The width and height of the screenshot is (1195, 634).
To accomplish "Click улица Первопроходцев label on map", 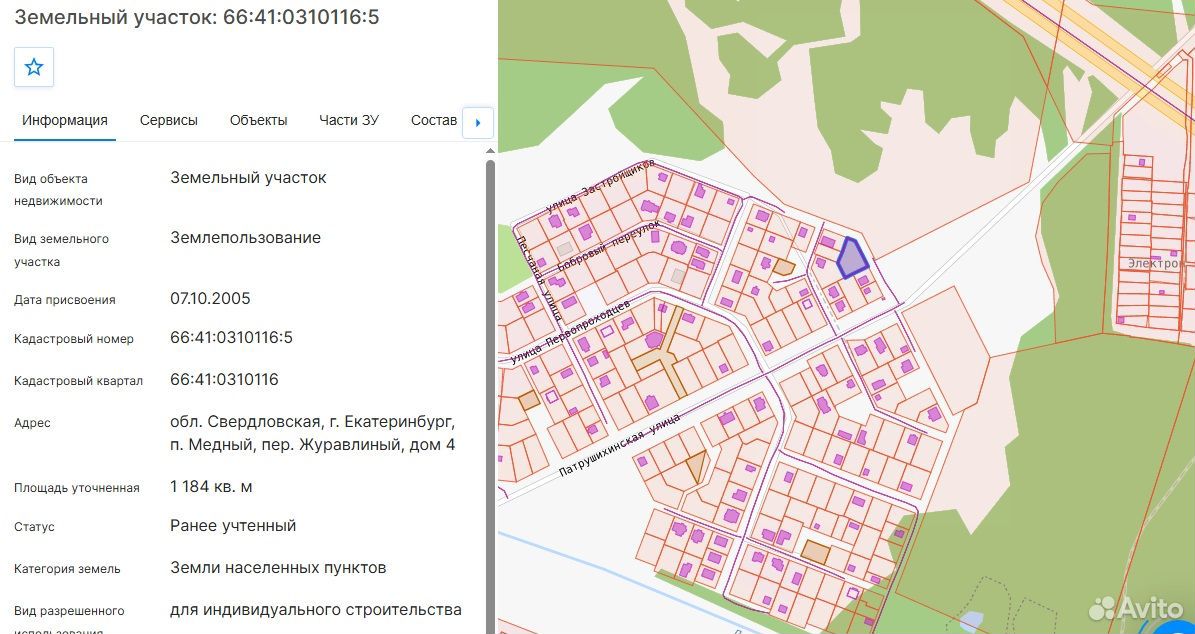I will (x=570, y=331).
